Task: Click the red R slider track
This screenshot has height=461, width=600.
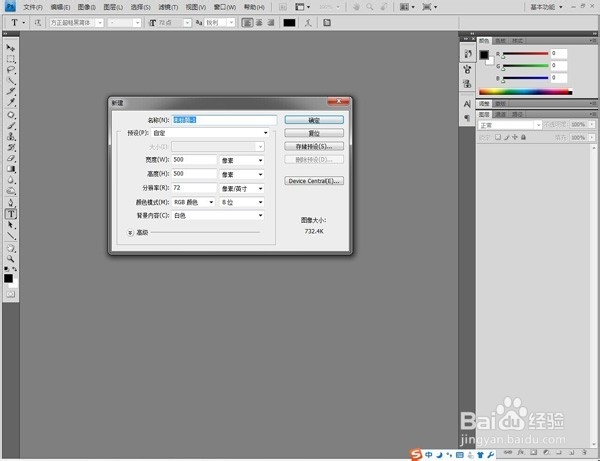Action: pyautogui.click(x=525, y=54)
